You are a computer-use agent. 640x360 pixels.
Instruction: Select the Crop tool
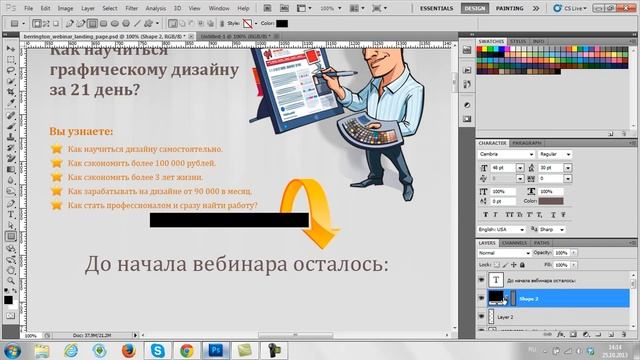tap(11, 92)
